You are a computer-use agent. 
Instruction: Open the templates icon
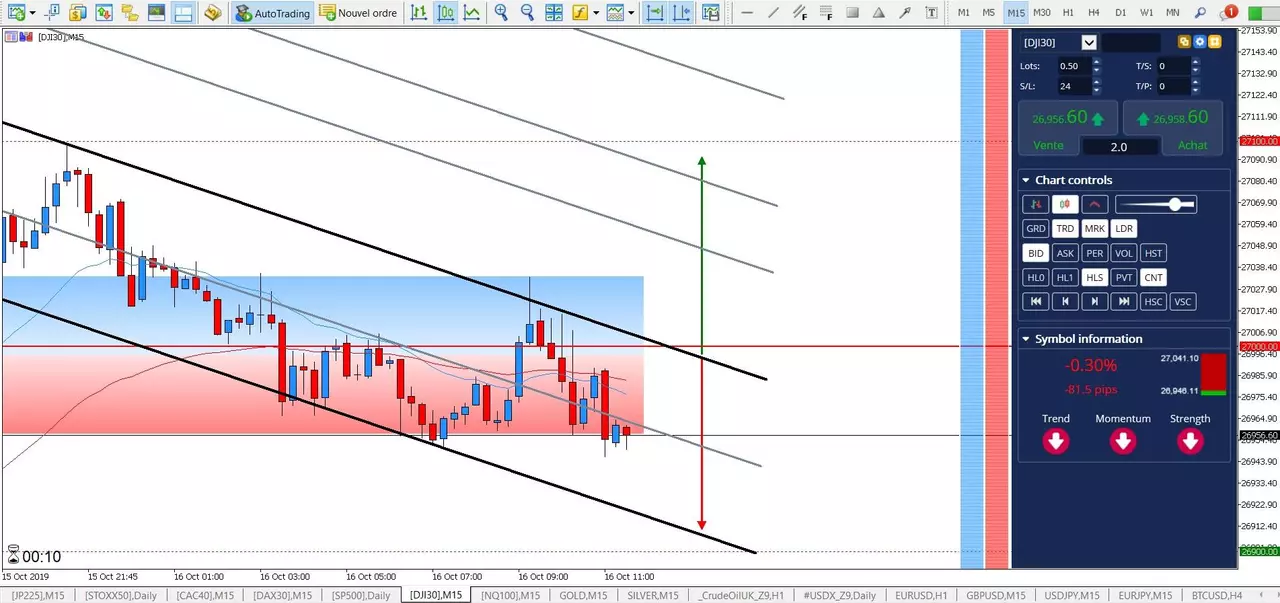tap(613, 13)
